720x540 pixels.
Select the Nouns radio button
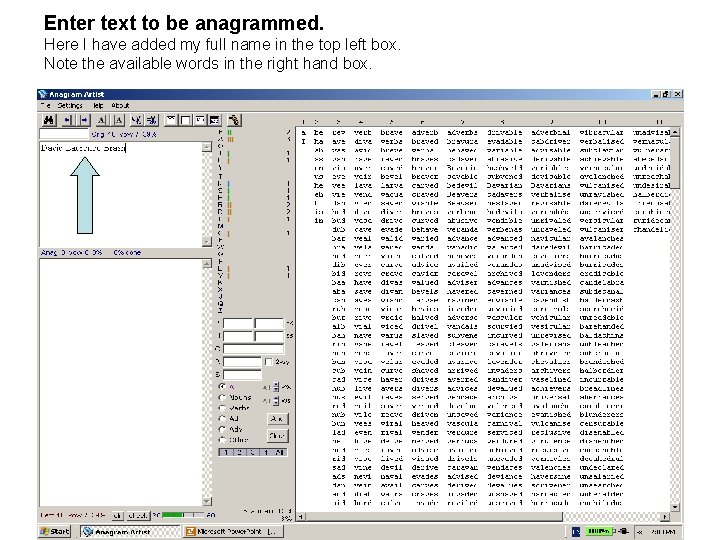click(223, 397)
